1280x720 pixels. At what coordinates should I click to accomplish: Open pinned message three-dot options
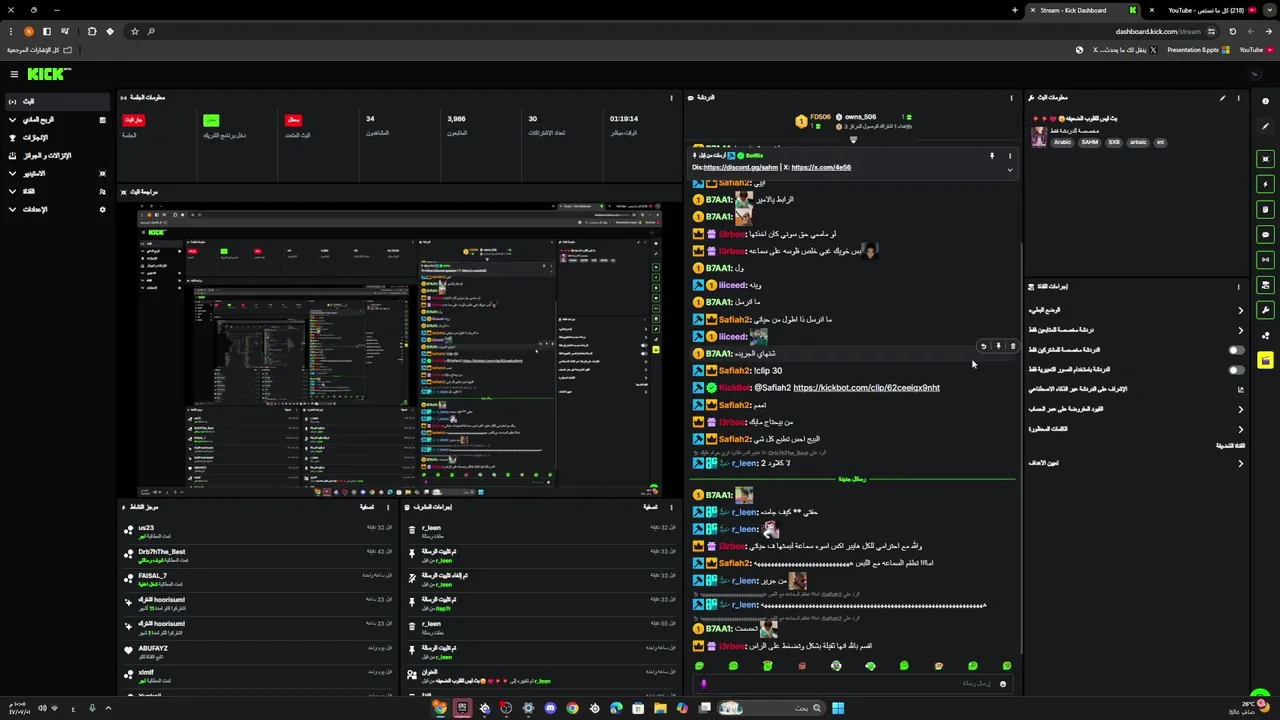point(1009,156)
